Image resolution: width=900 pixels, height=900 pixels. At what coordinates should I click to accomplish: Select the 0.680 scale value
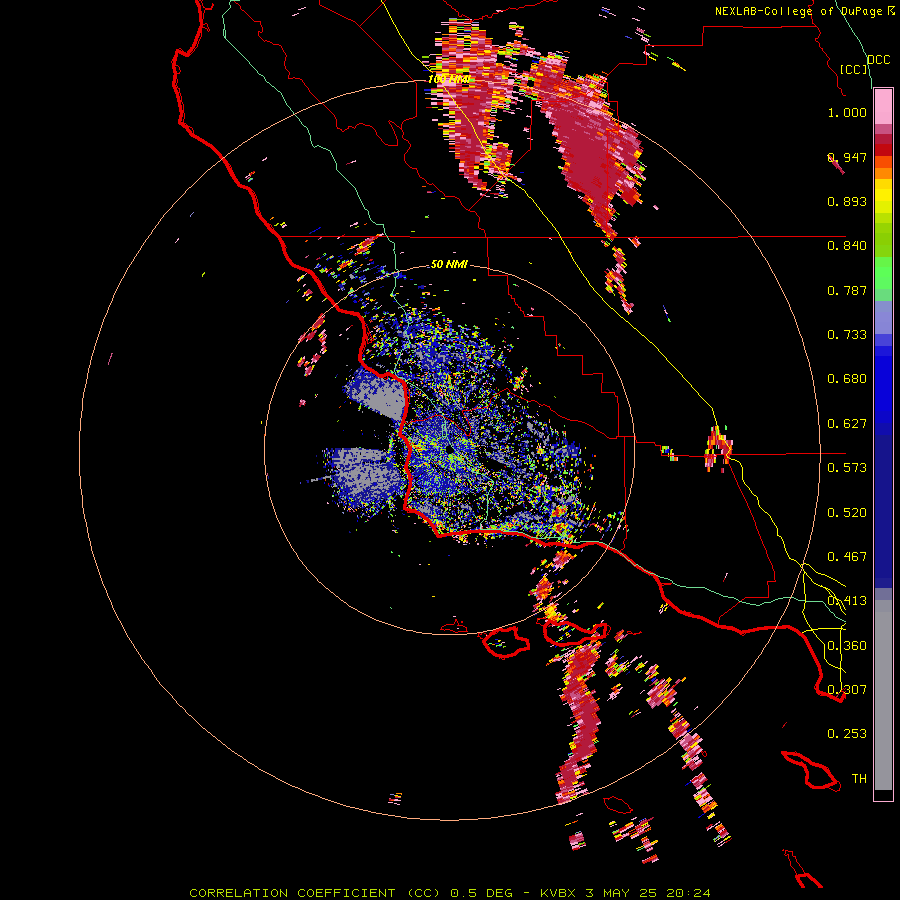coord(847,379)
